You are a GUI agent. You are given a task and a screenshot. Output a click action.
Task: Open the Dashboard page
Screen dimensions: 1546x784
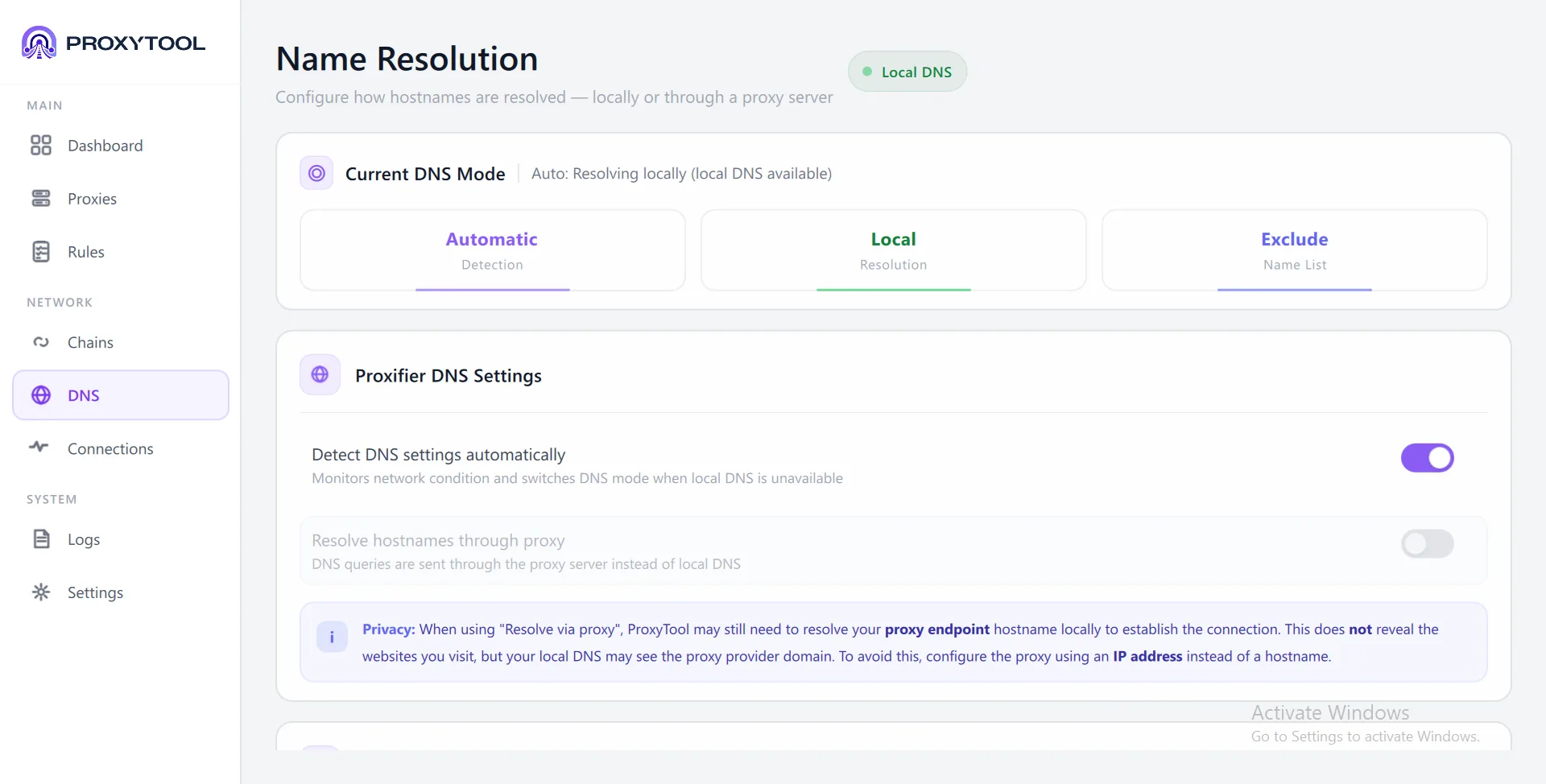pos(121,145)
